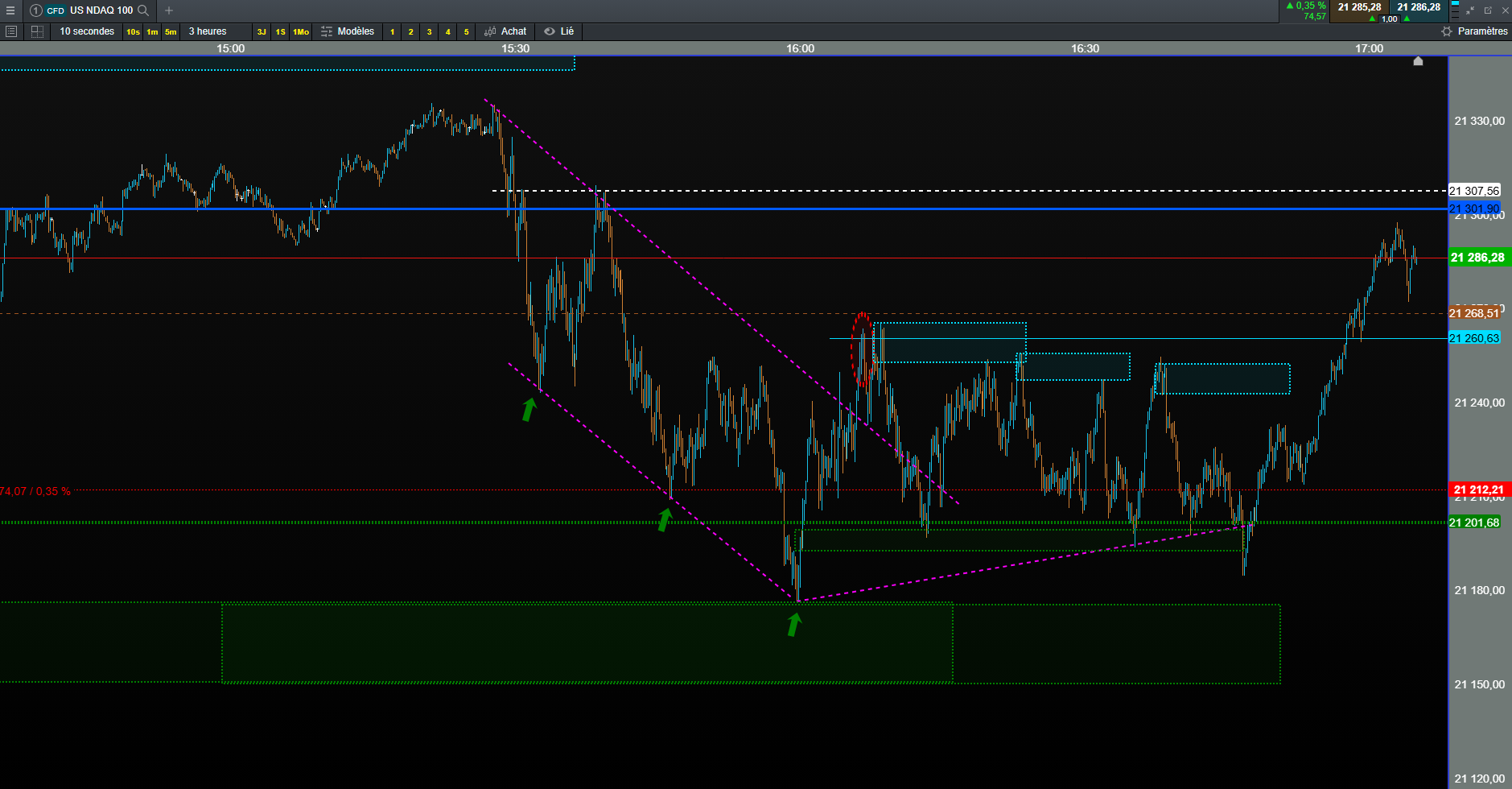This screenshot has width=1512, height=789.
Task: Add a new chart tab with plus
Action: tap(169, 10)
